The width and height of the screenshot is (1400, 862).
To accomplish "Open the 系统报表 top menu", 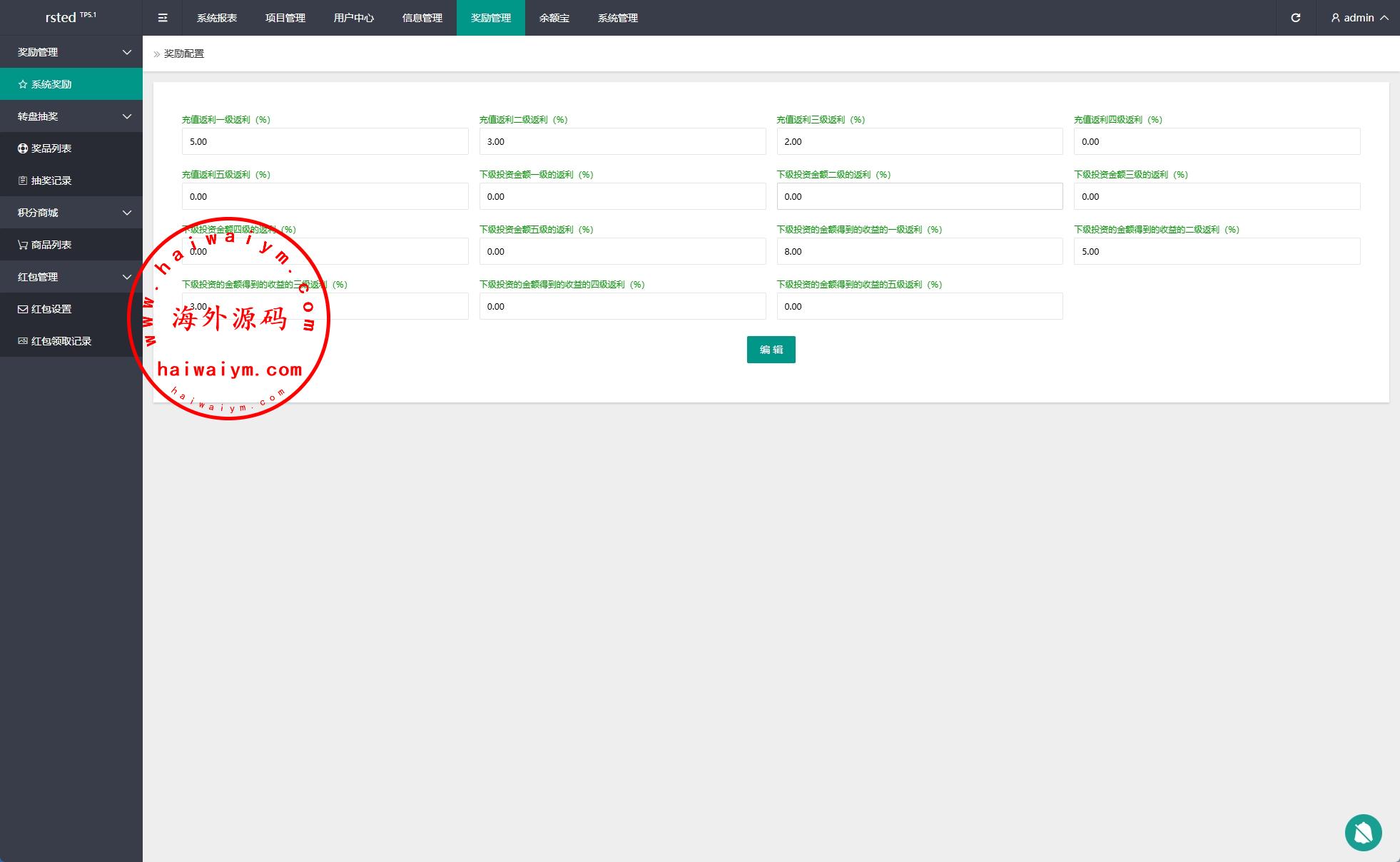I will [217, 18].
